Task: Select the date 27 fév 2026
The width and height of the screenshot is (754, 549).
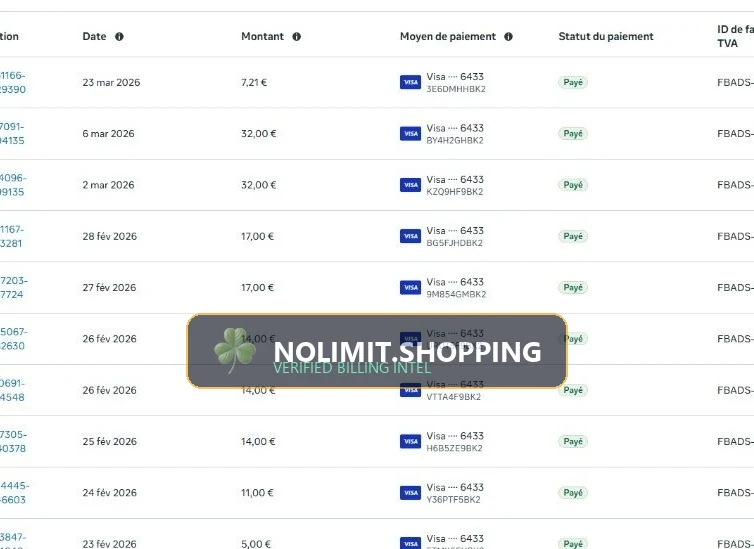Action: coord(109,287)
